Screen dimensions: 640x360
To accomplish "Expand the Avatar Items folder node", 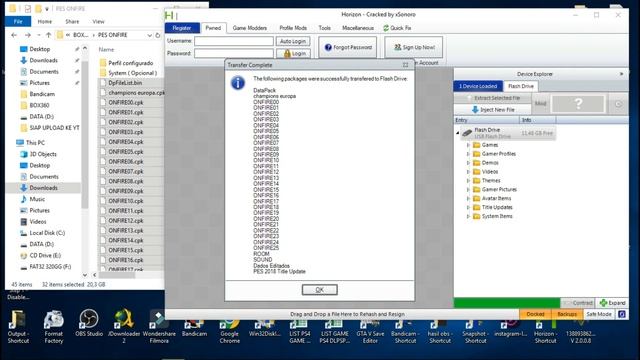I will click(468, 198).
